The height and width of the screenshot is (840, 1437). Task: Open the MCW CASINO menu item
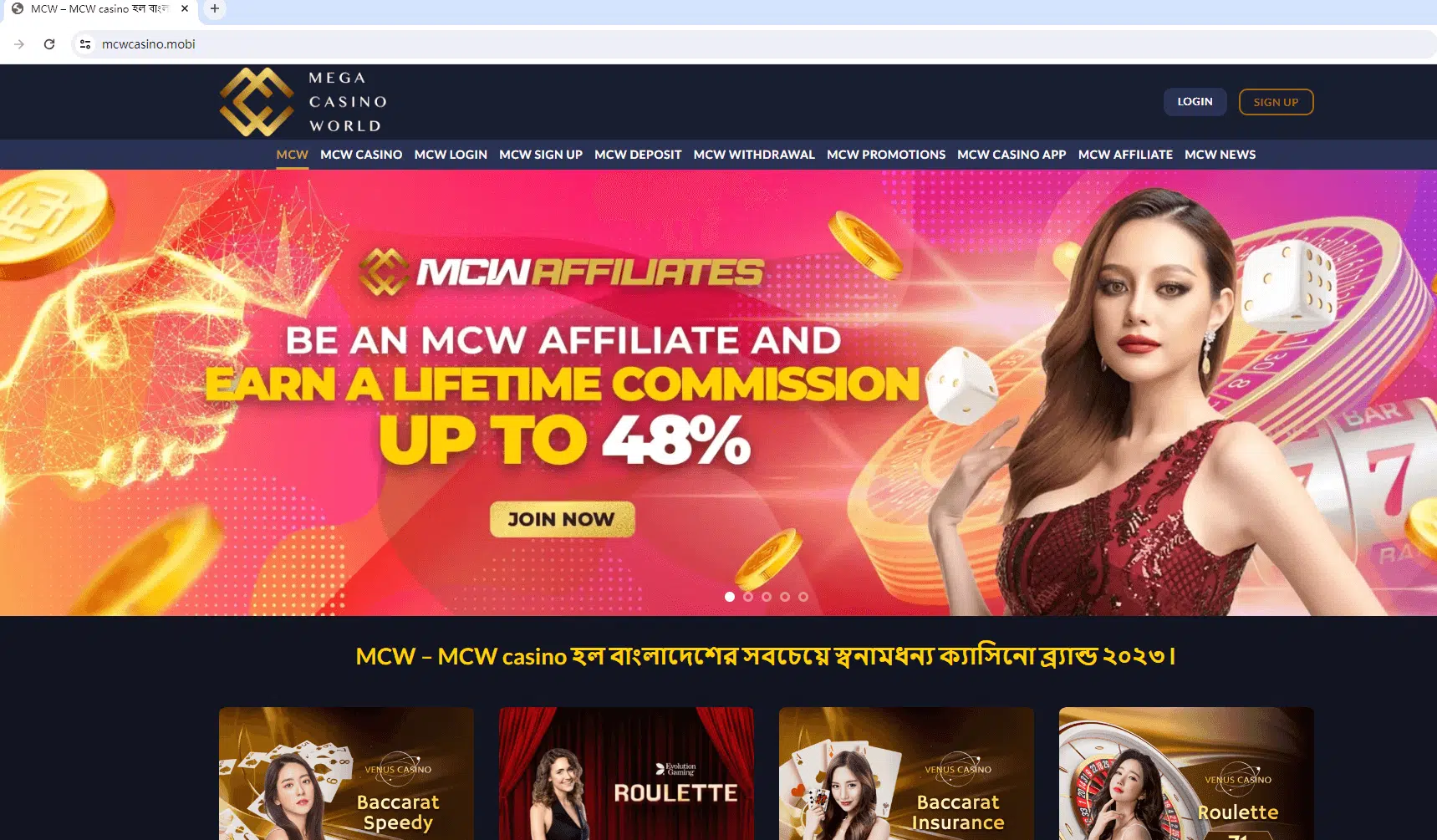(361, 155)
